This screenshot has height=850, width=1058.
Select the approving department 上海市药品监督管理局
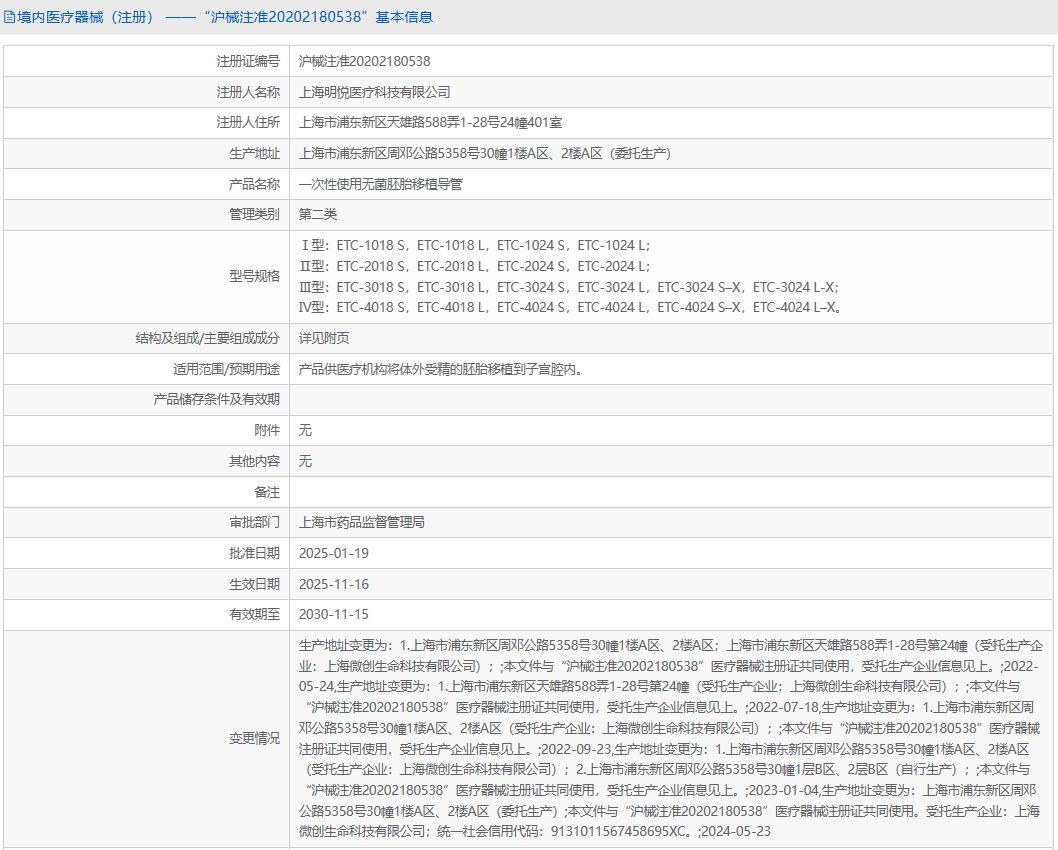pyautogui.click(x=362, y=523)
